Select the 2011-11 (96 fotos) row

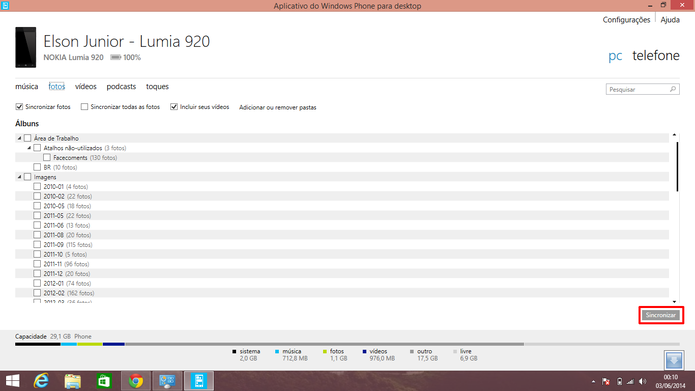pyautogui.click(x=342, y=264)
